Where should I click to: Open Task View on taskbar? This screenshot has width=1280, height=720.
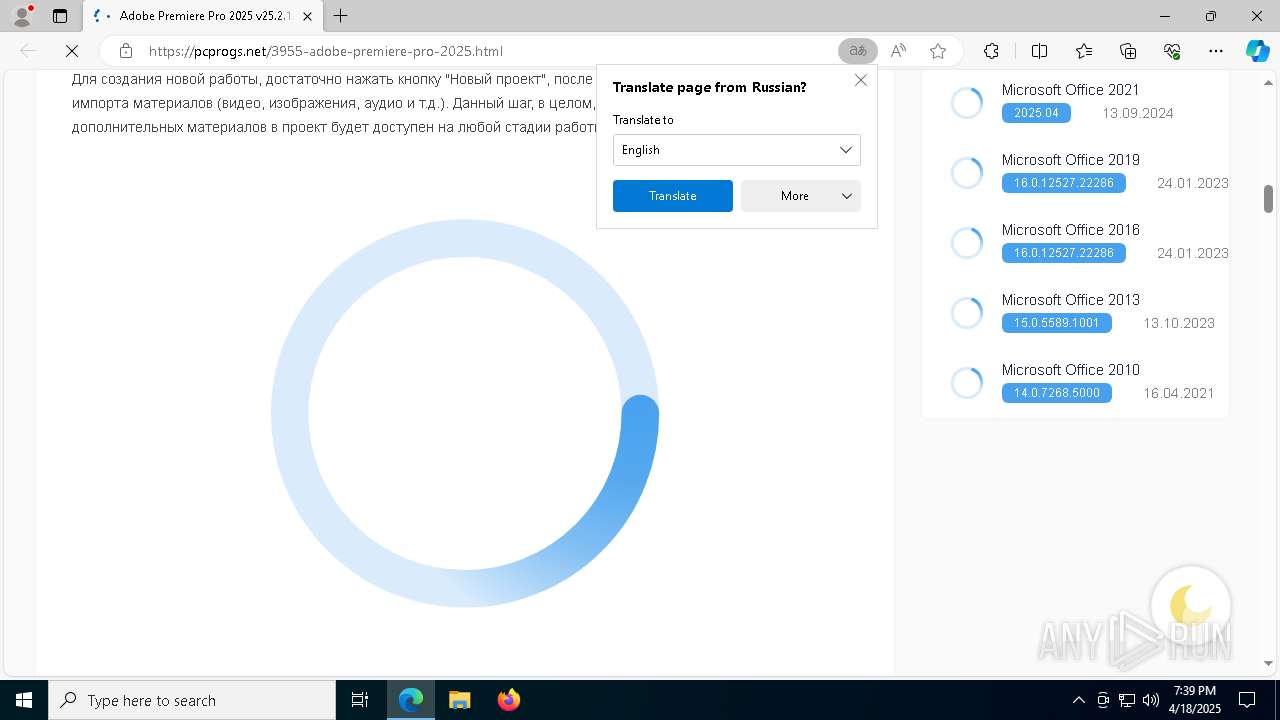click(360, 700)
